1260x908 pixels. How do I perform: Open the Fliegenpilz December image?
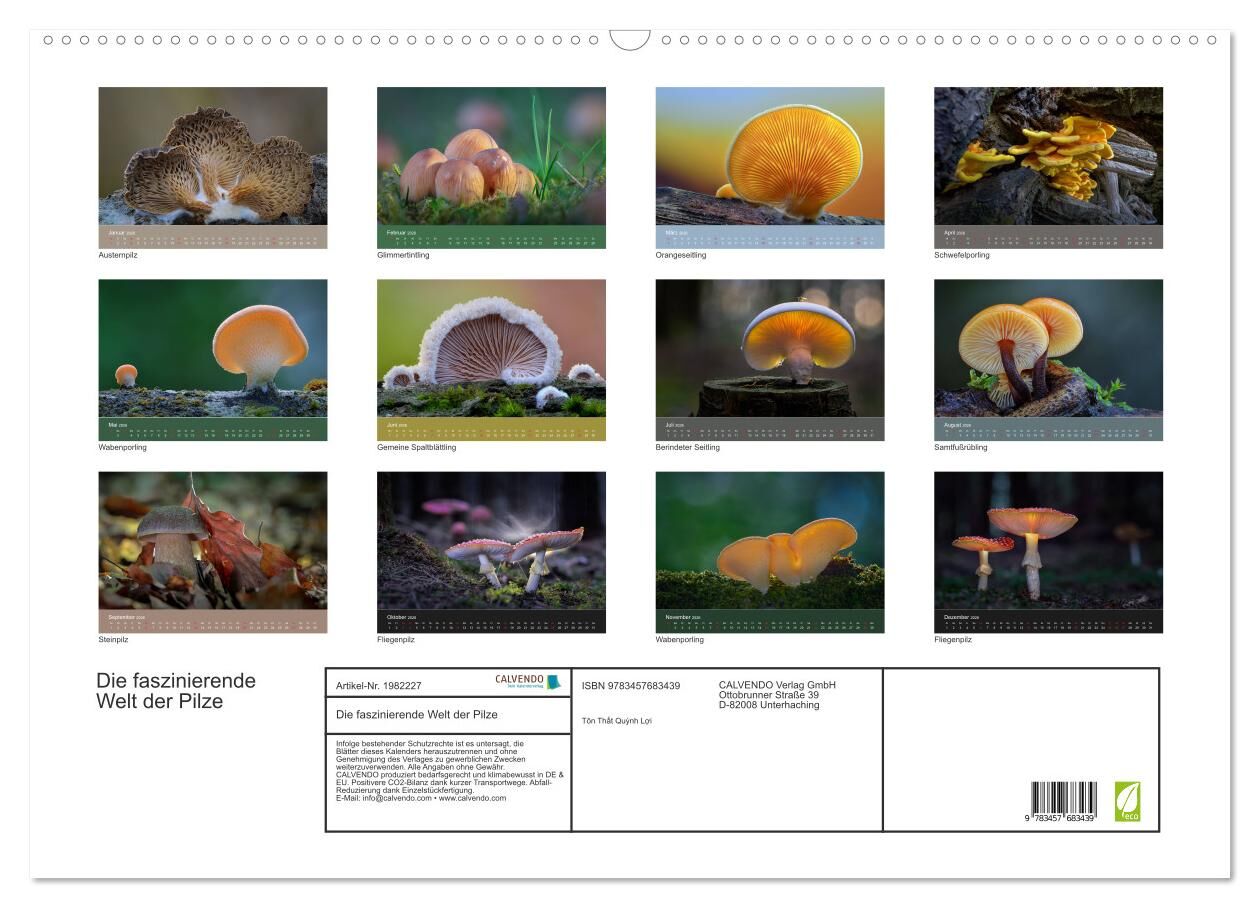pyautogui.click(x=1048, y=540)
